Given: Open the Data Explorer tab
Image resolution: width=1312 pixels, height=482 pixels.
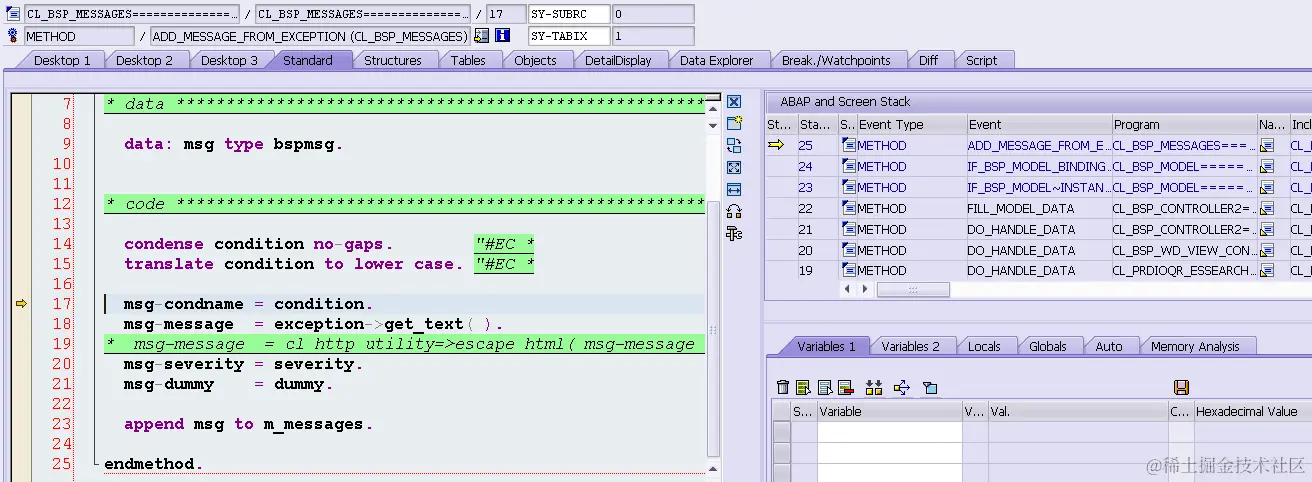Looking at the screenshot, I should (x=716, y=60).
